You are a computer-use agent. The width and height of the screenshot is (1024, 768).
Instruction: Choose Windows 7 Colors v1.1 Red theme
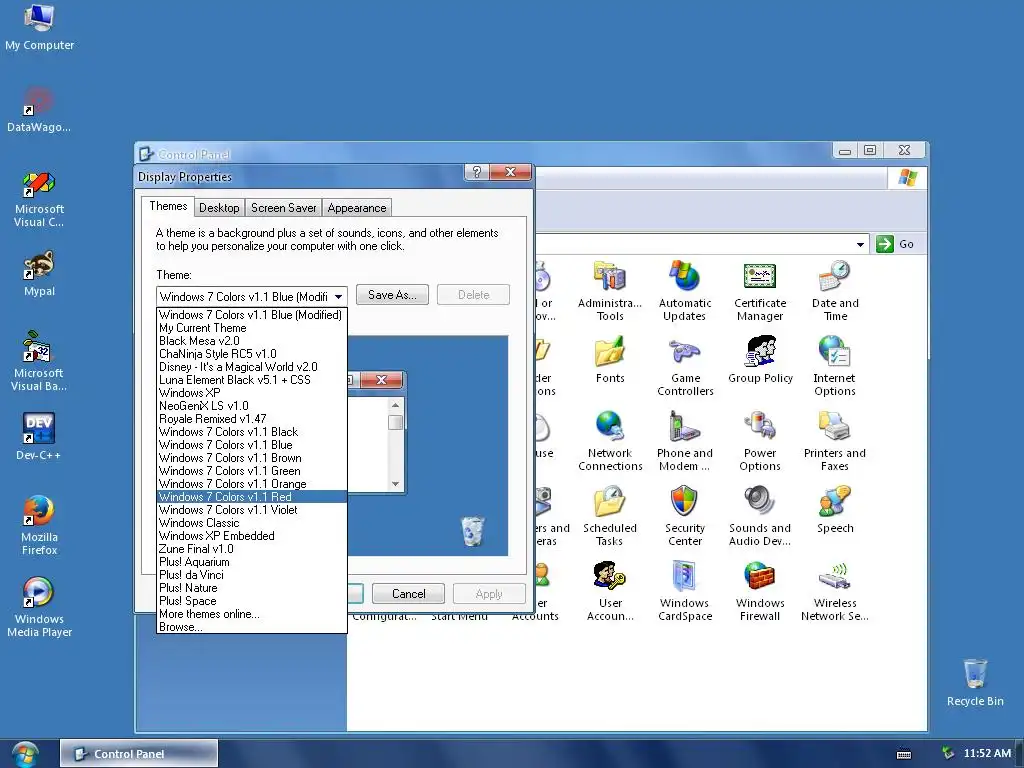(252, 497)
